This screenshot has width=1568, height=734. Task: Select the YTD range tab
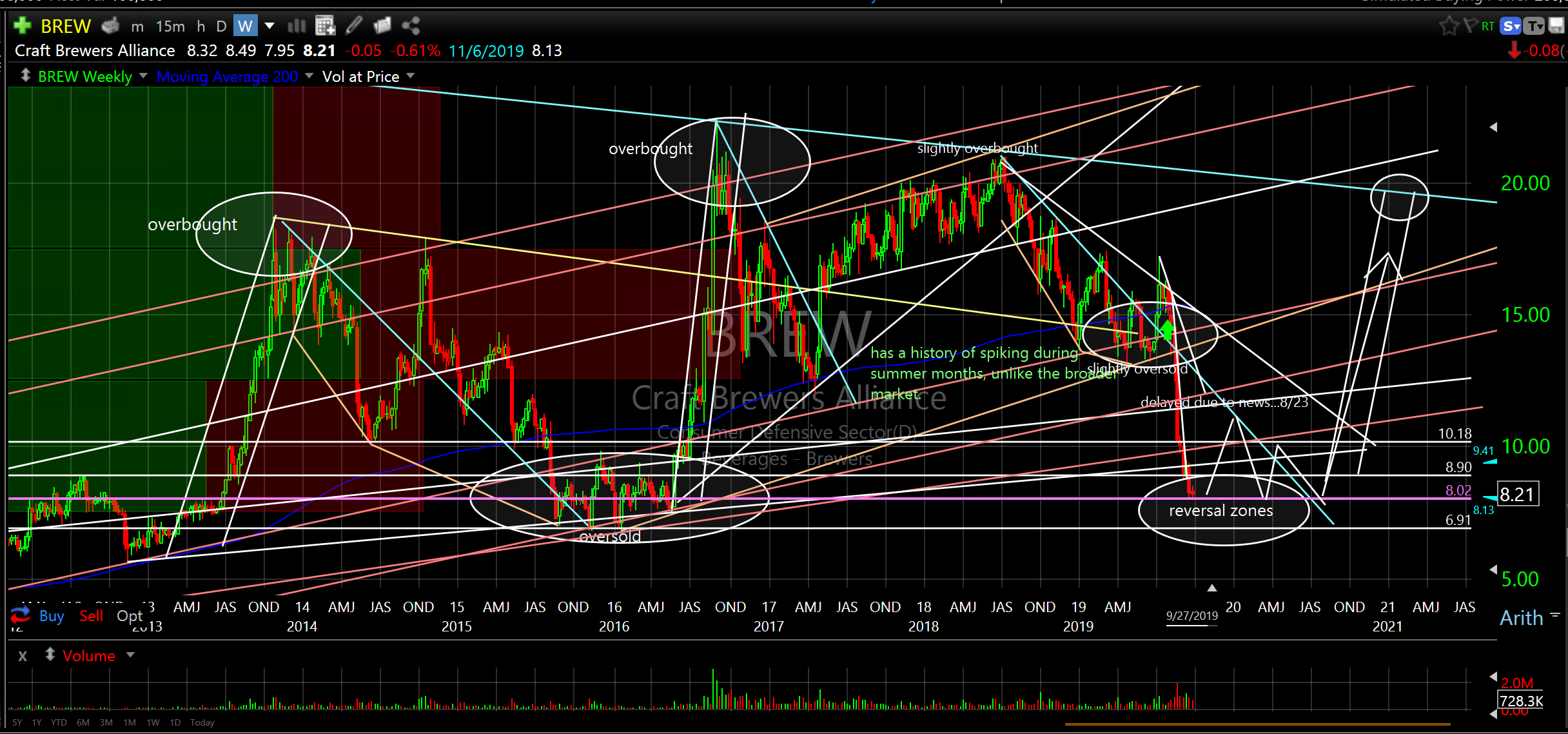pos(59,722)
